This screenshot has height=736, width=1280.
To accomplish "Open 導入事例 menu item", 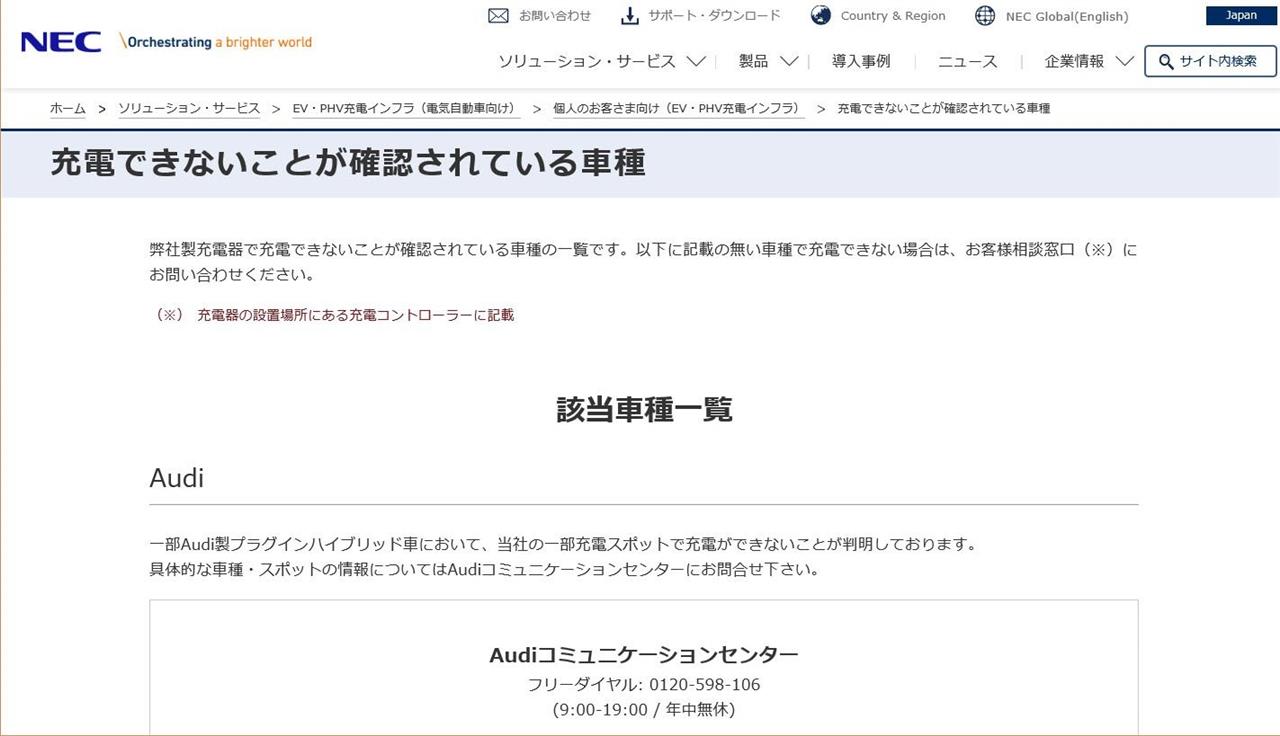I will pyautogui.click(x=861, y=61).
